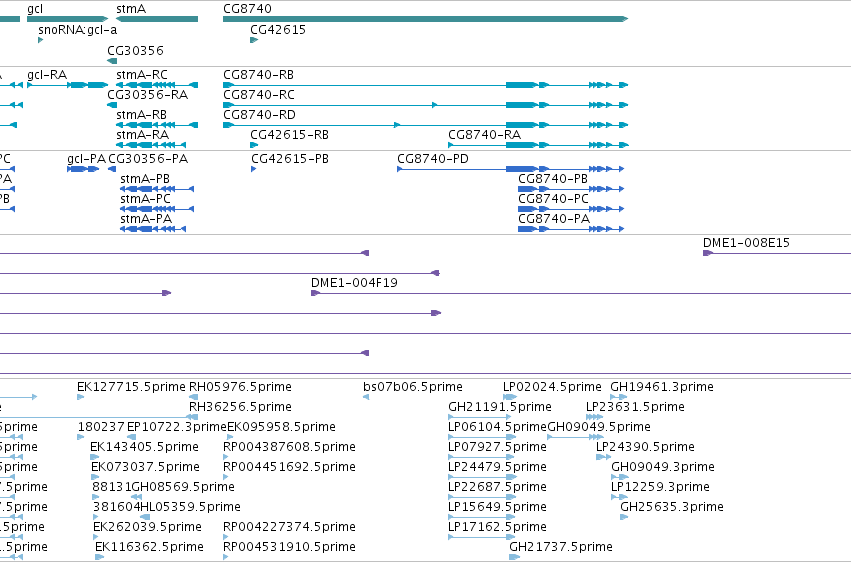
Task: Click the CG30356-RA transcript label
Action: point(148,95)
